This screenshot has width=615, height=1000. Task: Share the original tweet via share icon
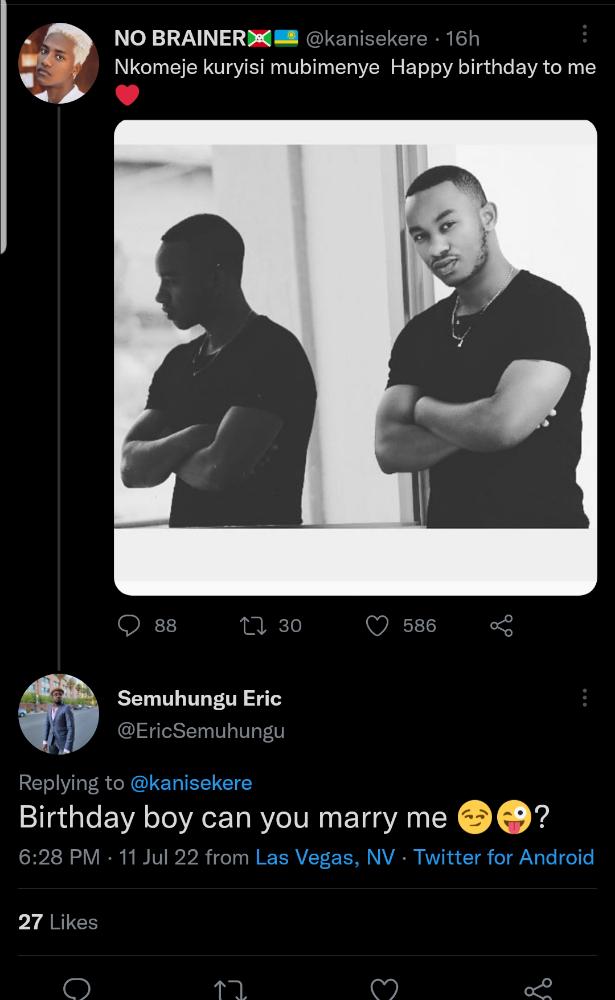[501, 626]
